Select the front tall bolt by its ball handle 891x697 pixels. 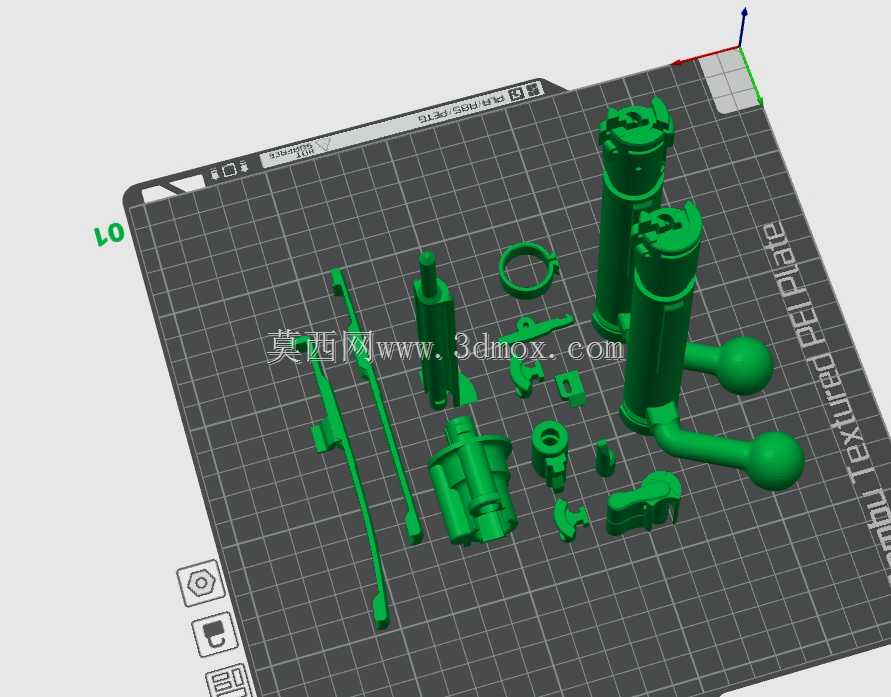[774, 460]
